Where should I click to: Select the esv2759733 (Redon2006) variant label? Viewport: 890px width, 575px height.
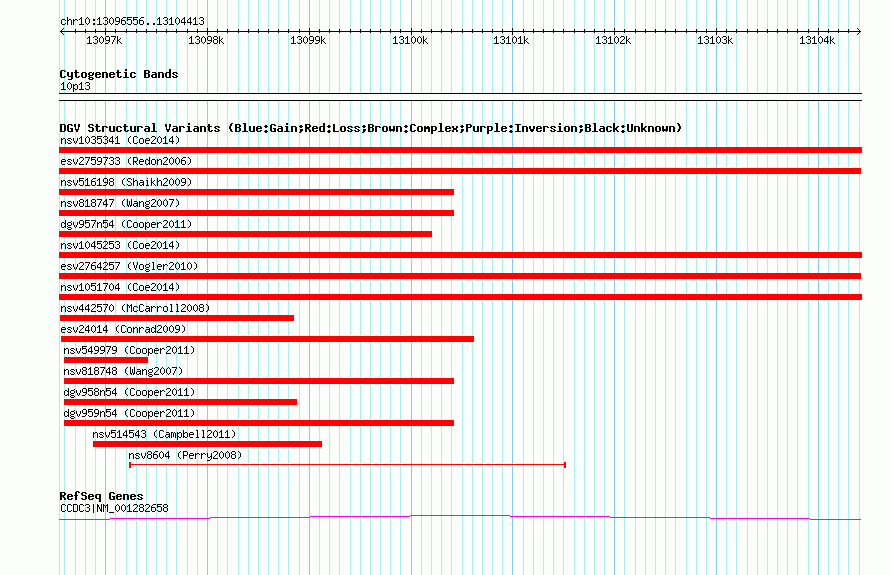126,161
